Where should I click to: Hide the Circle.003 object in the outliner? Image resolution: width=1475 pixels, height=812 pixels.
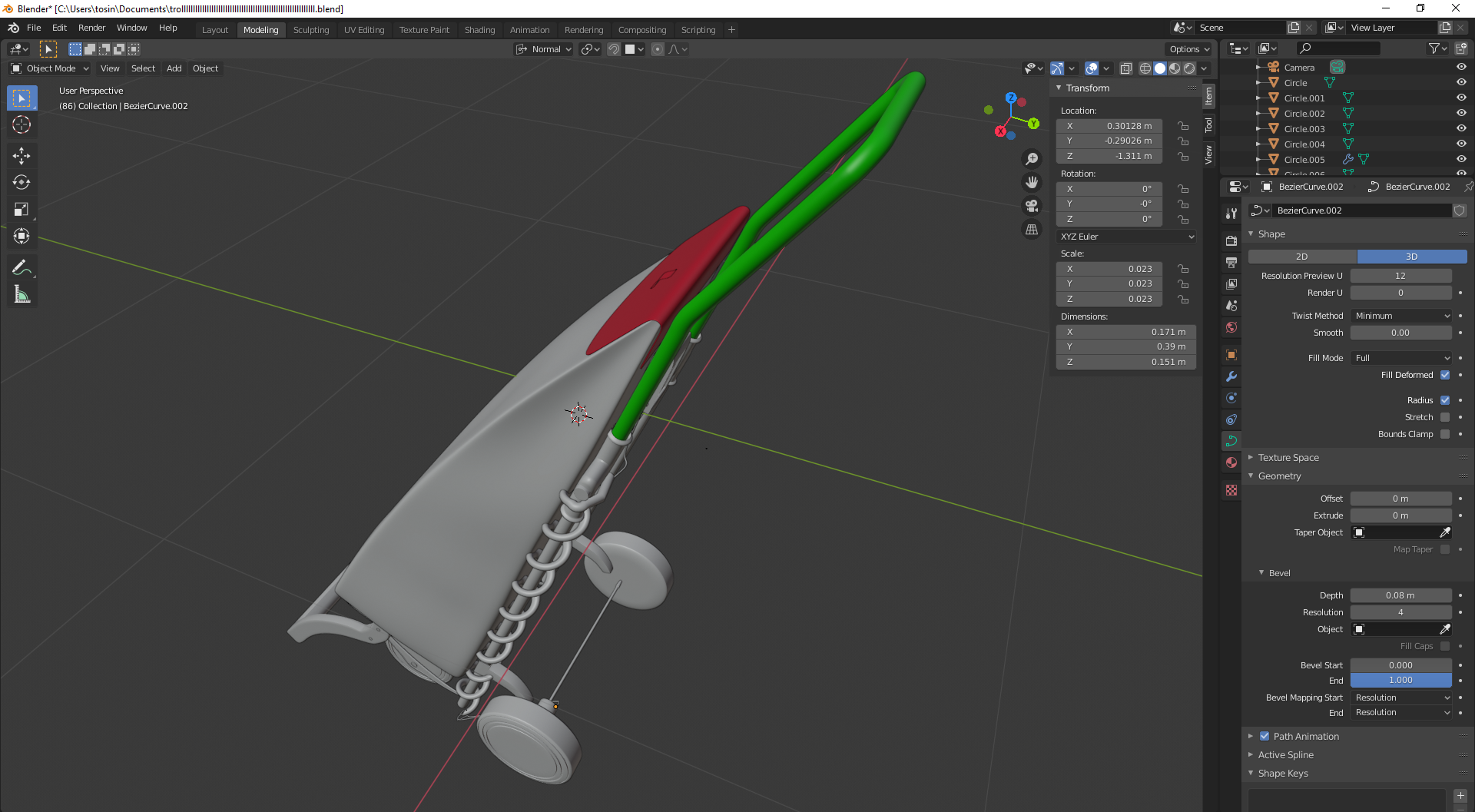click(1460, 128)
